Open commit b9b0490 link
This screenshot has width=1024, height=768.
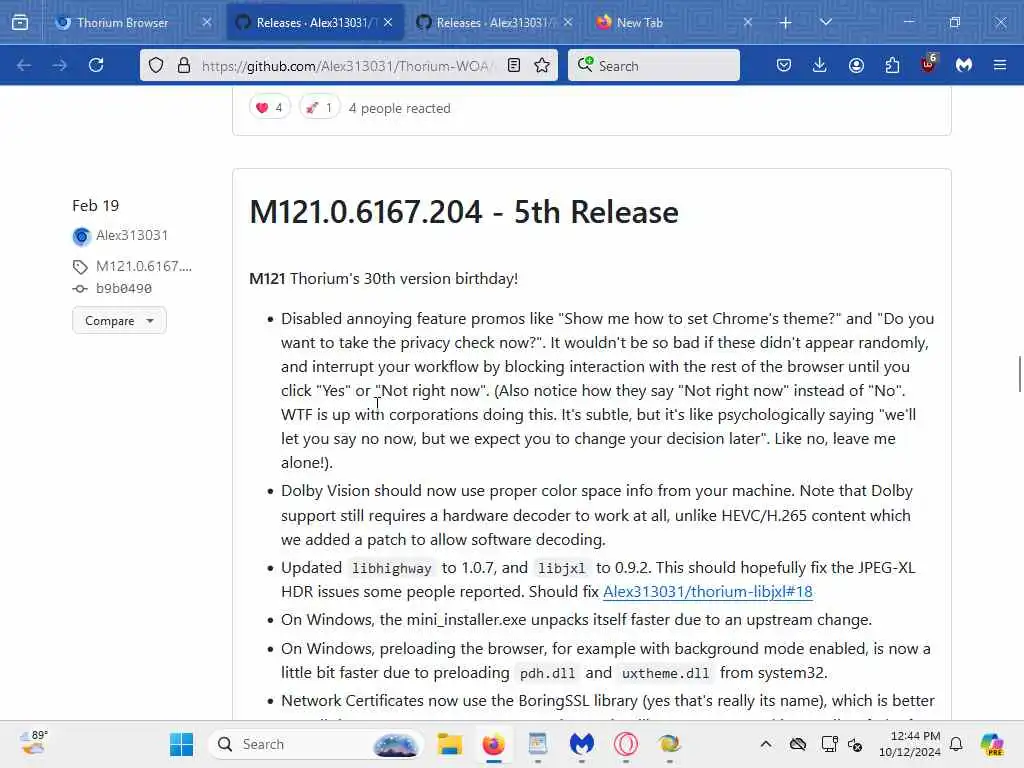coord(123,289)
